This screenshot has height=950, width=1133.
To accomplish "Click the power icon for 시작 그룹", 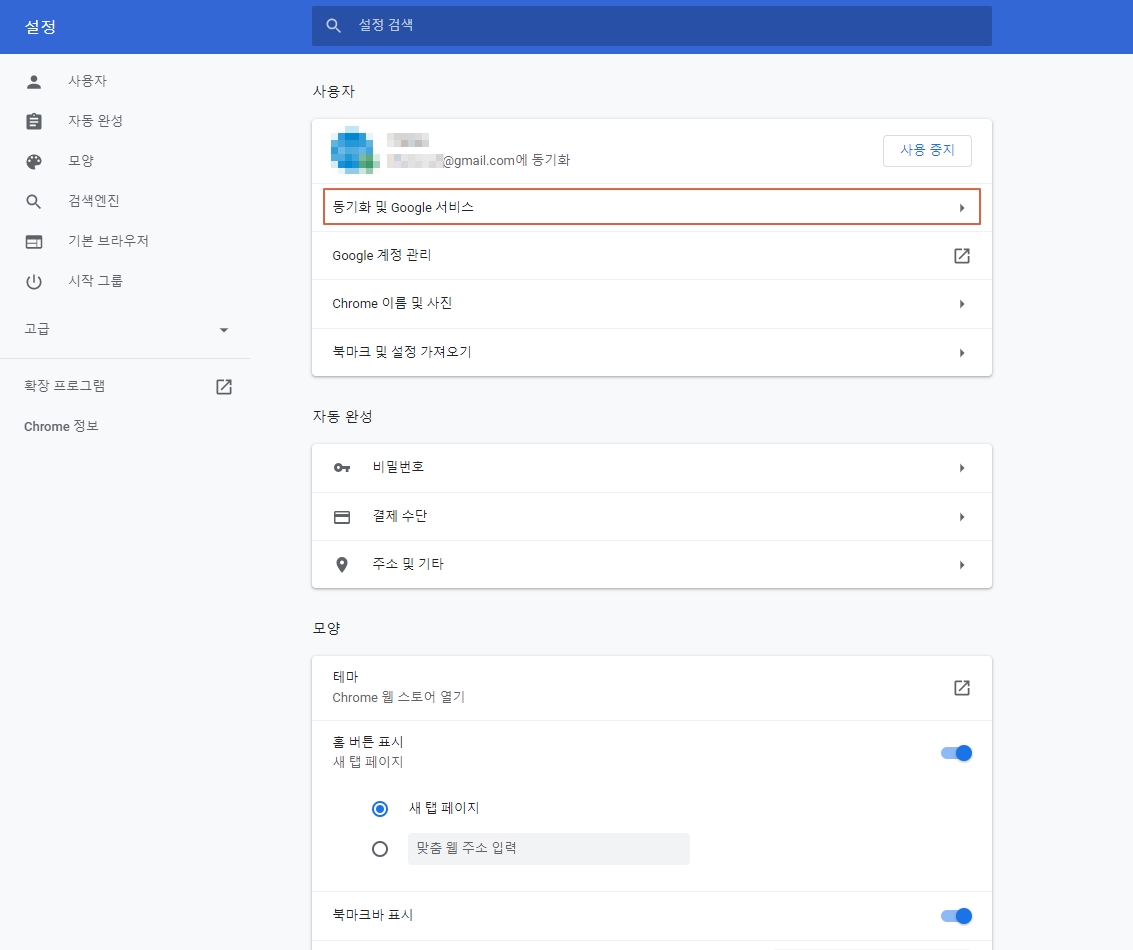I will (x=34, y=282).
